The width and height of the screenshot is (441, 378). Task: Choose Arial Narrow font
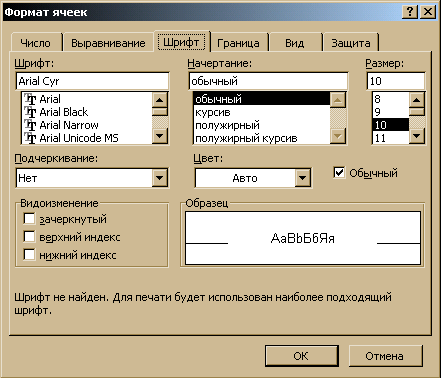coord(87,125)
